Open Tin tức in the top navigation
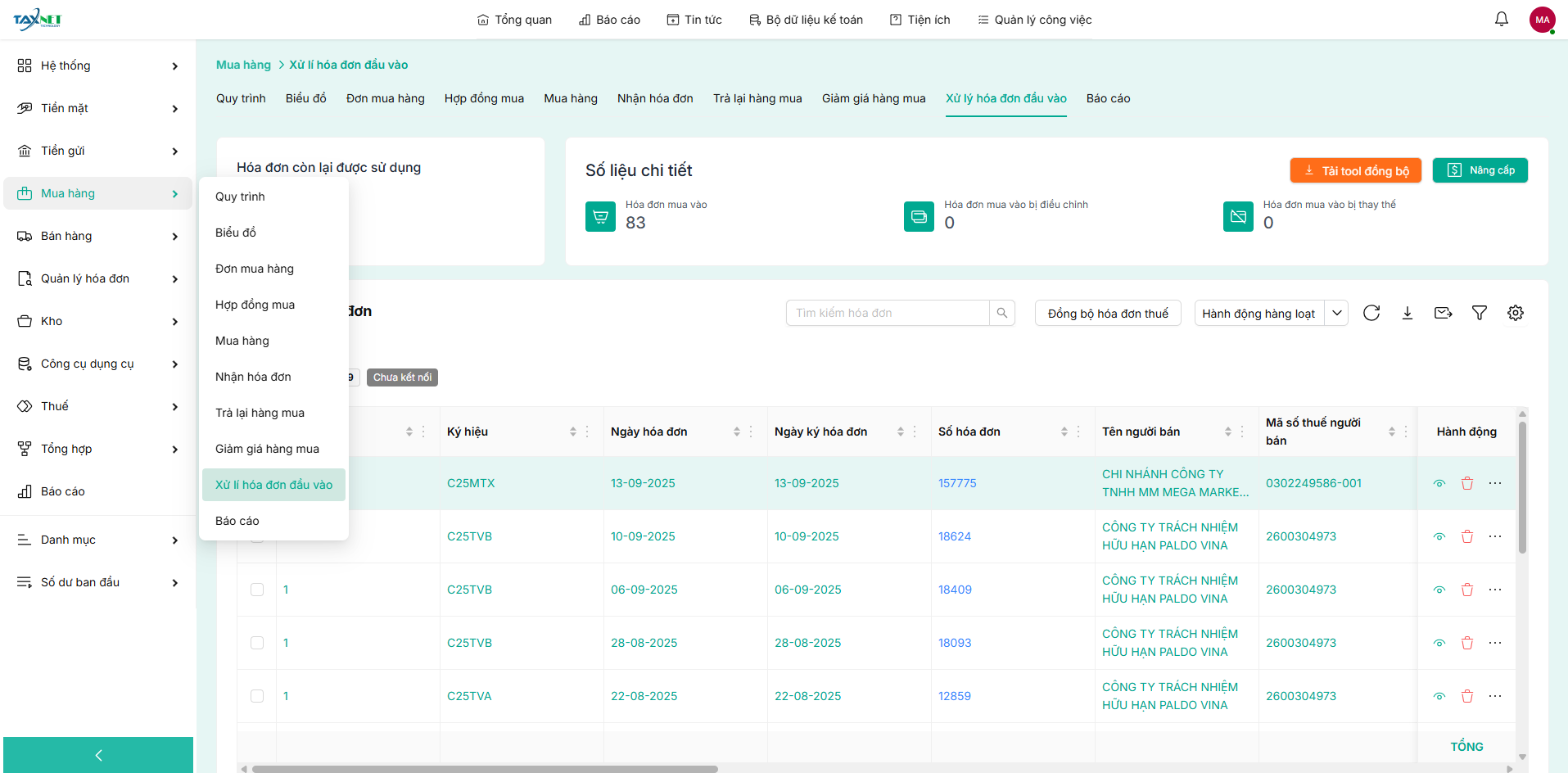The width and height of the screenshot is (1568, 773). [694, 20]
